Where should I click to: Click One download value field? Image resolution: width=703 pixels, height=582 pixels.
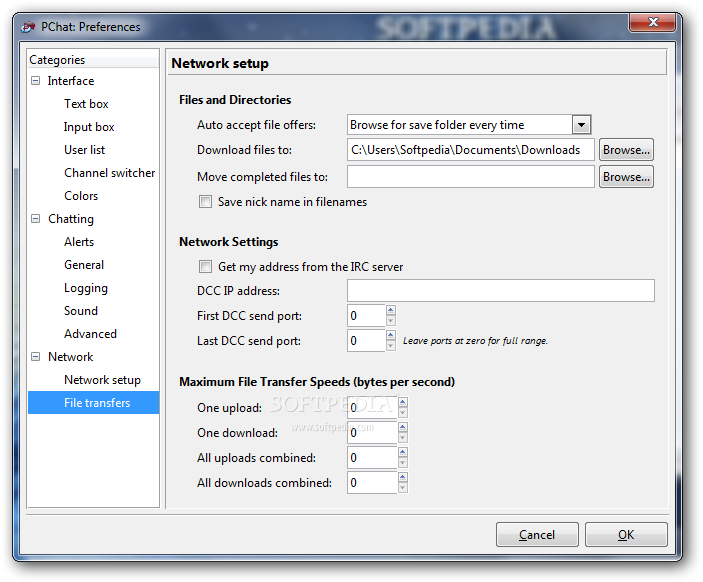[372, 433]
